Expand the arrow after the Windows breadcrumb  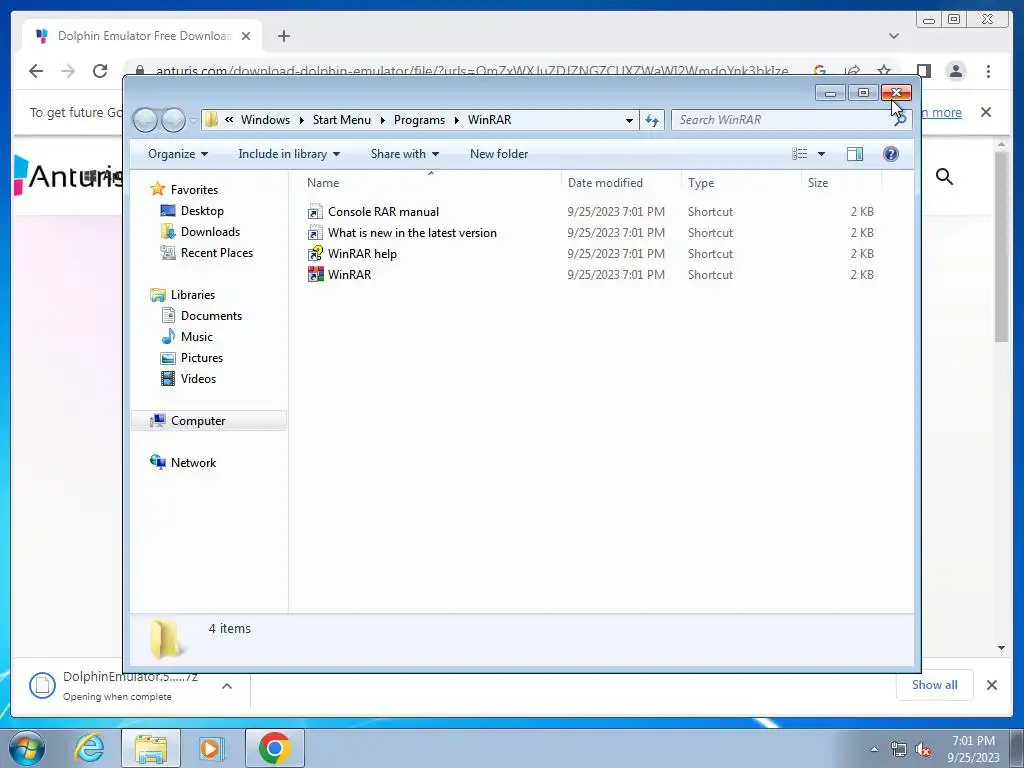302,120
